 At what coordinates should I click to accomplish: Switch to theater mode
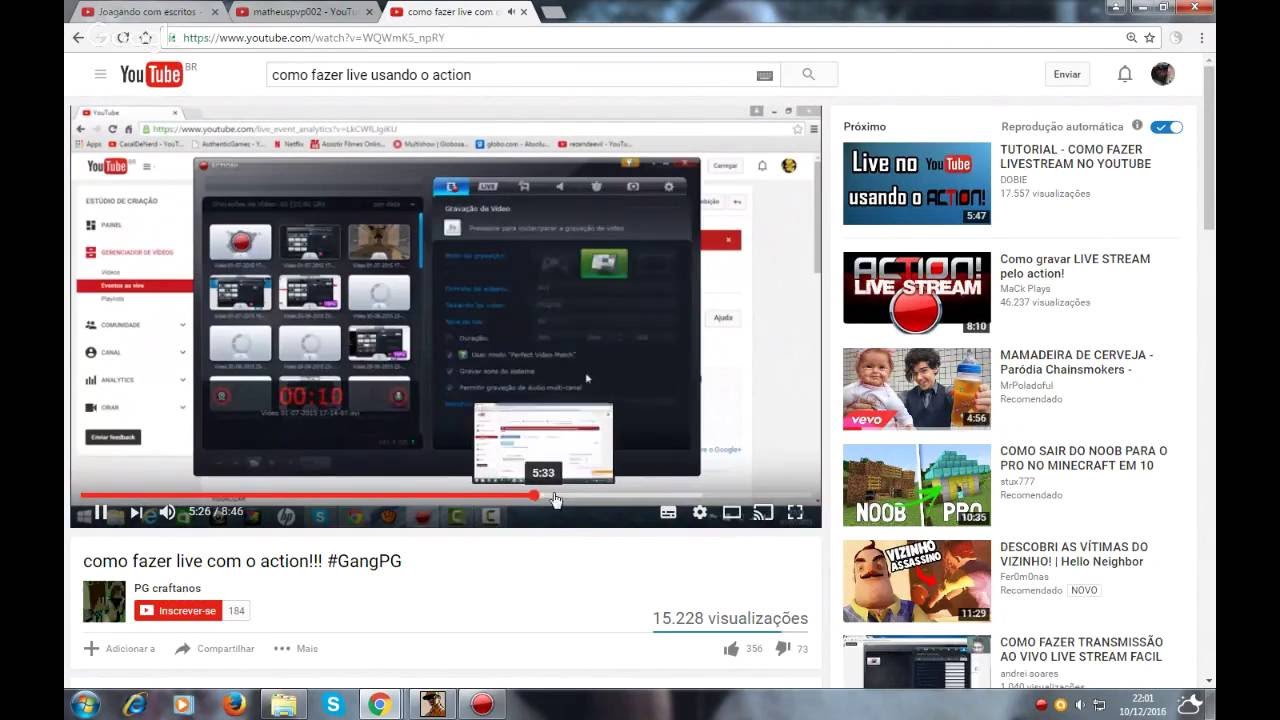(732, 512)
